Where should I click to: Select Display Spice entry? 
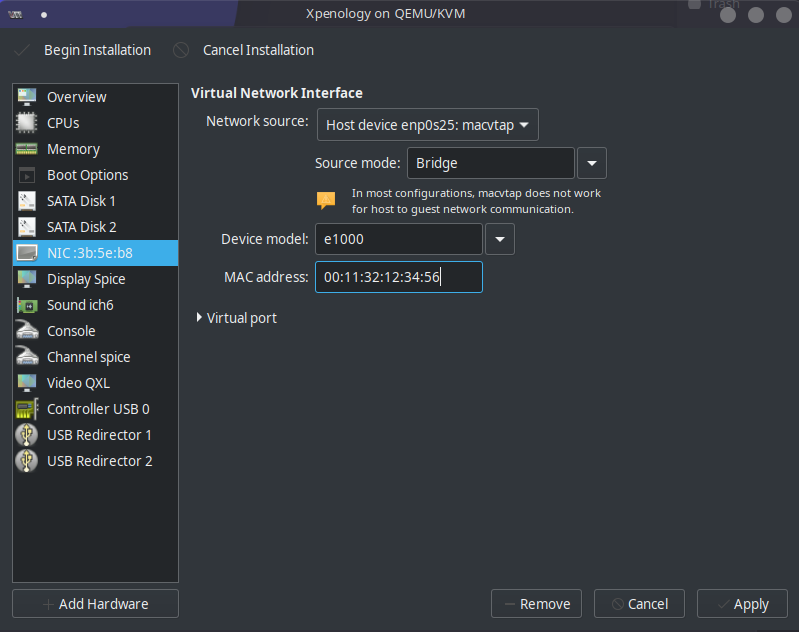[x=95, y=279]
